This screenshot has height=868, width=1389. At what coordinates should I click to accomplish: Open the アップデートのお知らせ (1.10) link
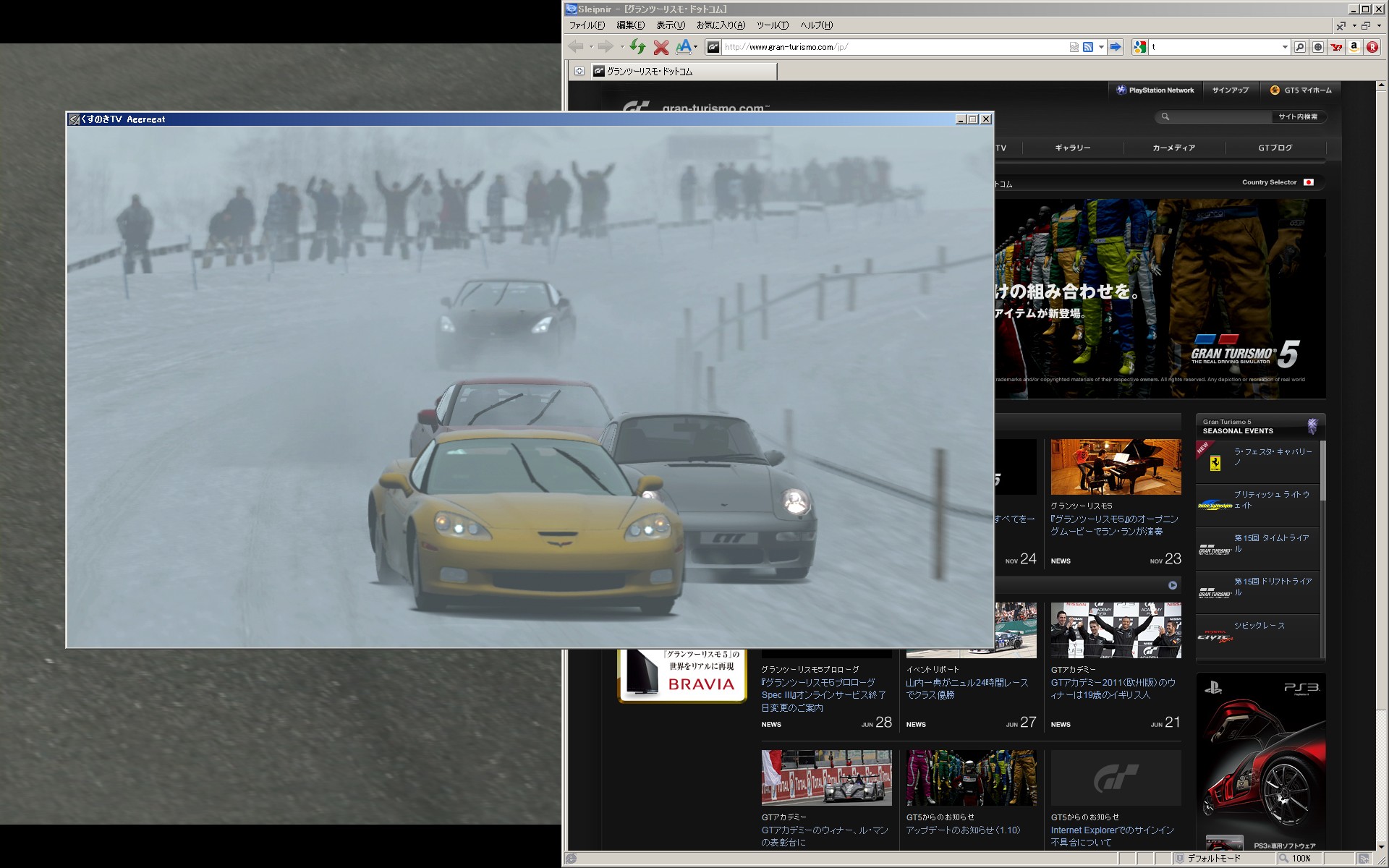pyautogui.click(x=963, y=830)
